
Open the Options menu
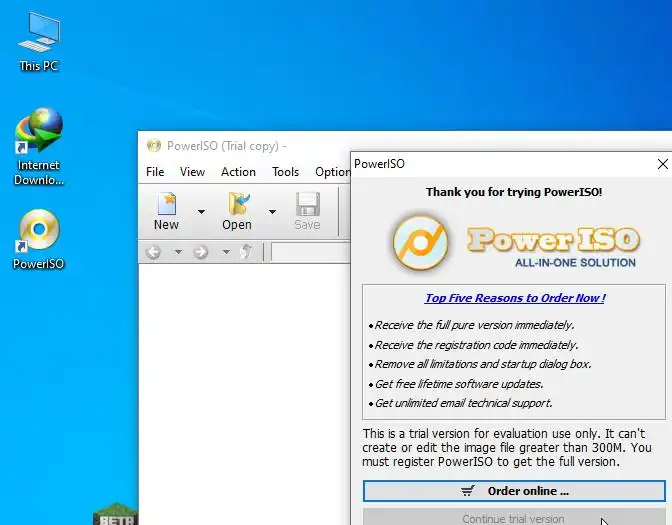point(333,172)
